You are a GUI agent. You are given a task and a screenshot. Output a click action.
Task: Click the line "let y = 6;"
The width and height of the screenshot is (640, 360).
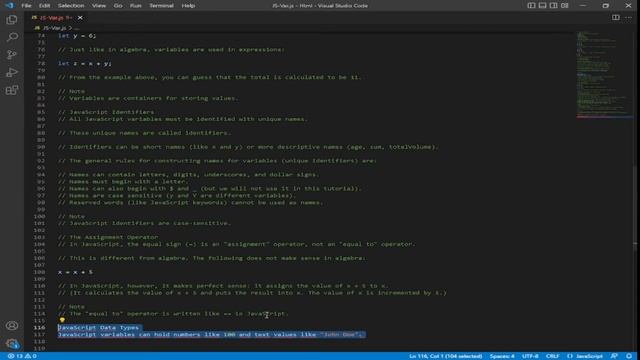coord(77,36)
